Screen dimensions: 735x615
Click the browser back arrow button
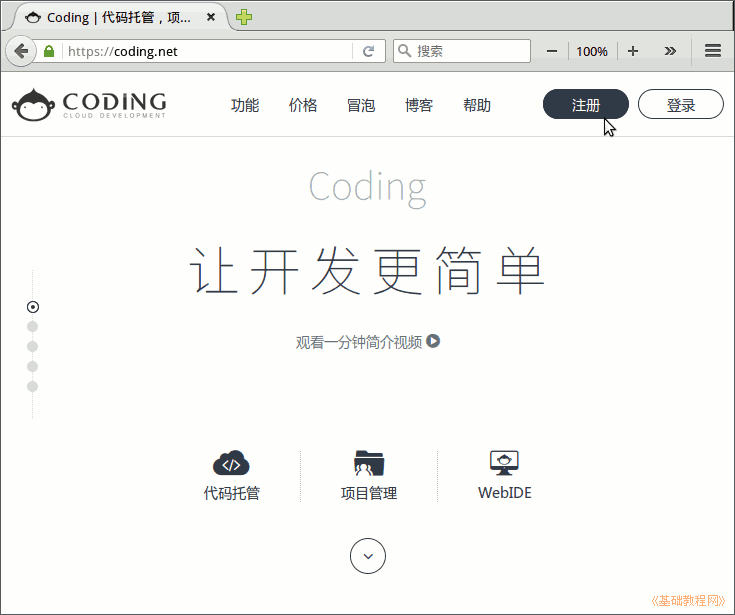[x=21, y=51]
